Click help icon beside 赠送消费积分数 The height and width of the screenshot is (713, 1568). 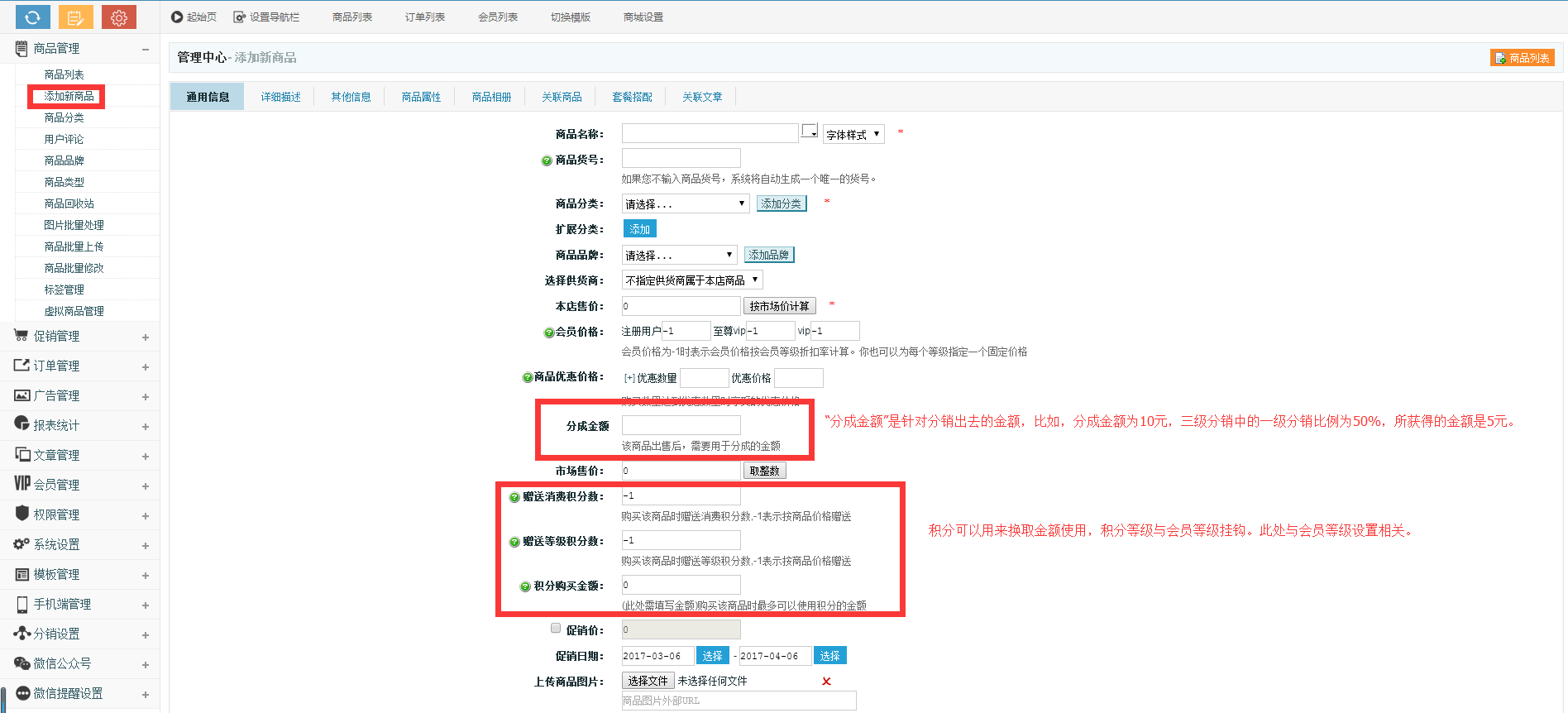pos(514,497)
